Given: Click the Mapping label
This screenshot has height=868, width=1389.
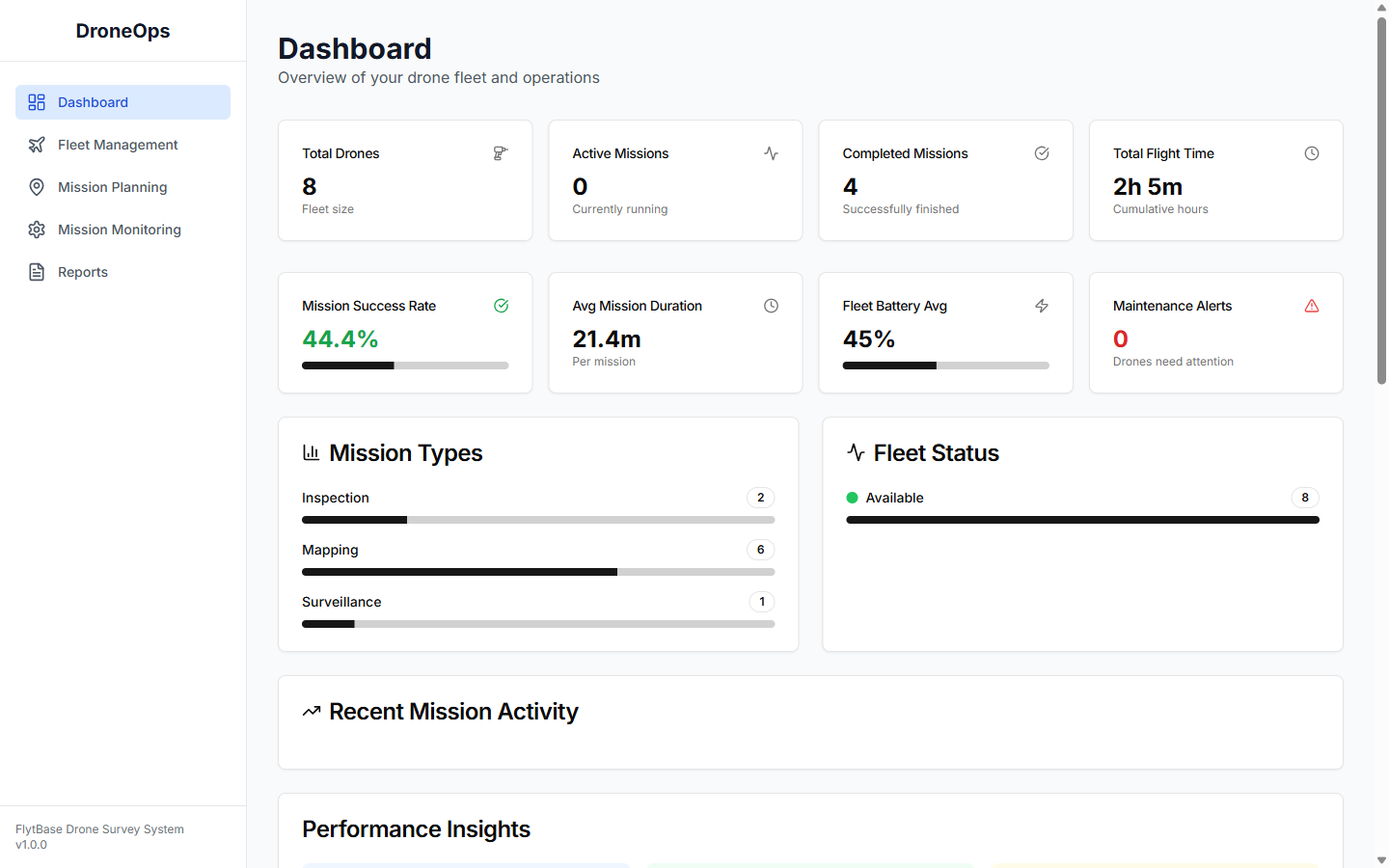Looking at the screenshot, I should [x=330, y=550].
